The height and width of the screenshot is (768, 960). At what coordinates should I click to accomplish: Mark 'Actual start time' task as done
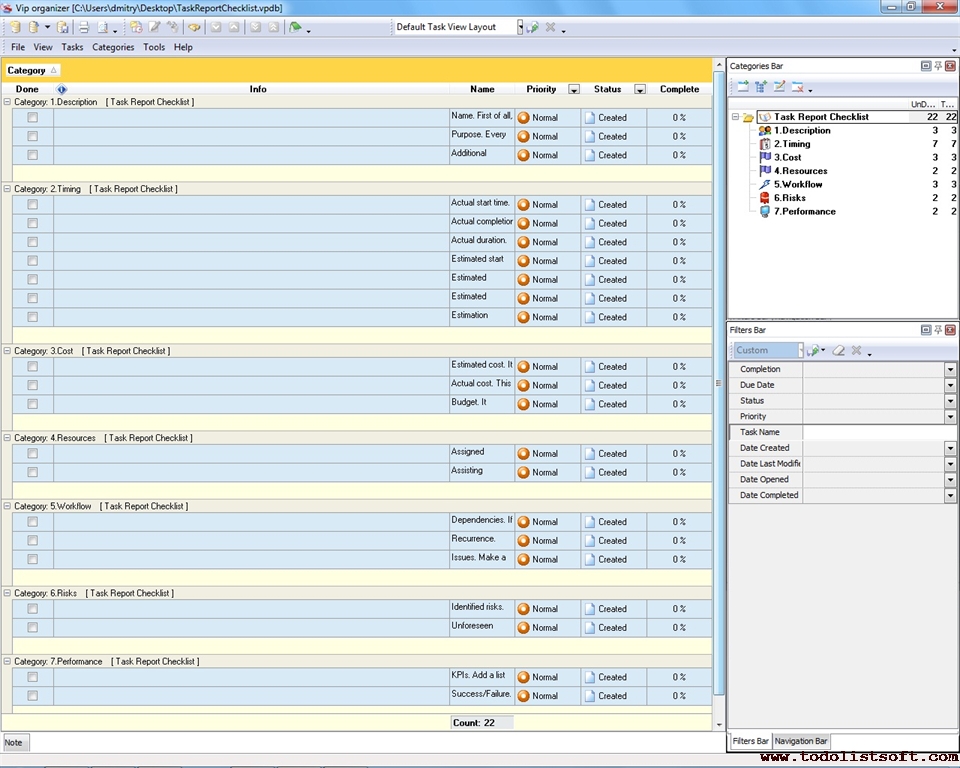pos(33,204)
